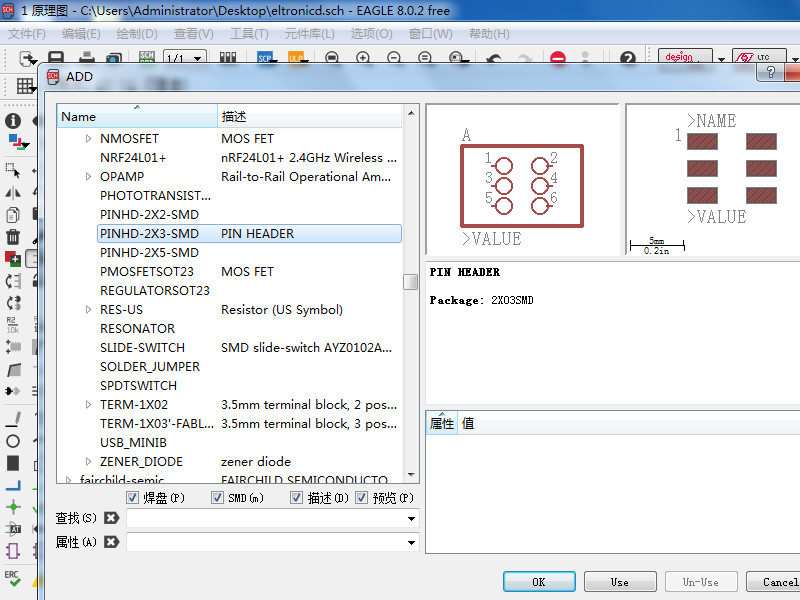
Task: Run the ERC check tool
Action: tap(12, 579)
